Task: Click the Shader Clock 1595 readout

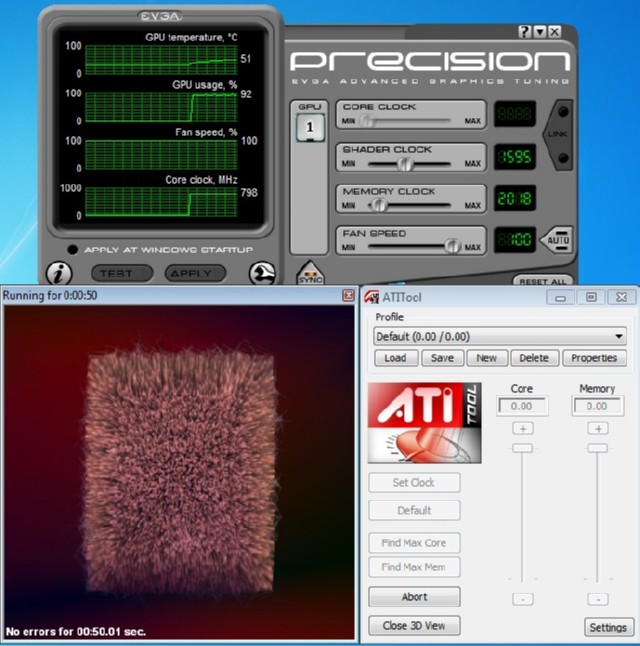Action: (515, 157)
